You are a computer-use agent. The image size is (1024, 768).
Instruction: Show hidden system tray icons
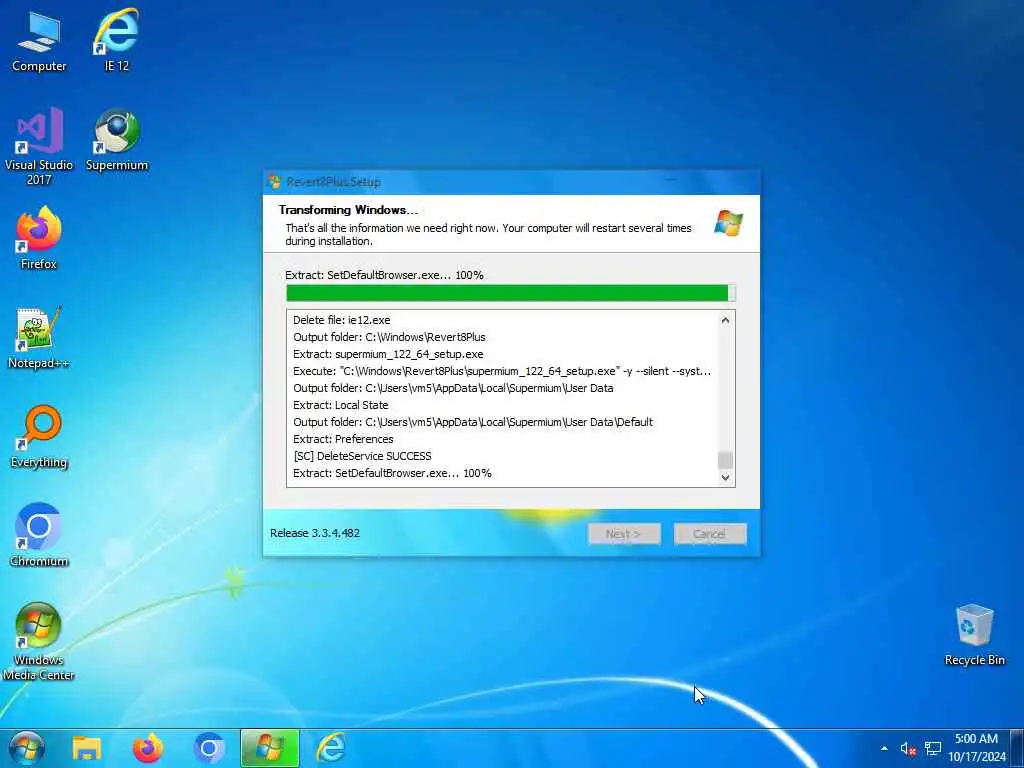[884, 748]
